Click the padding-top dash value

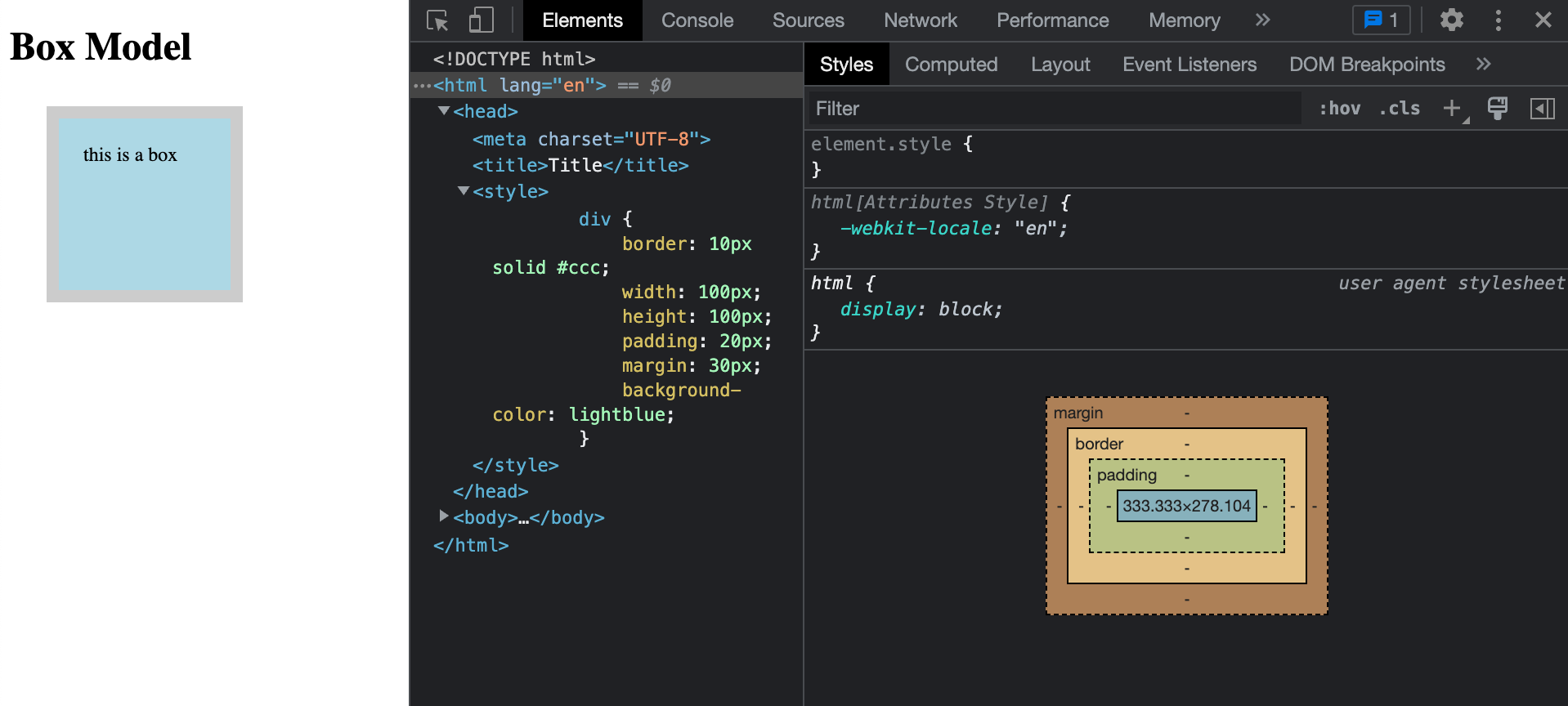click(x=1186, y=476)
